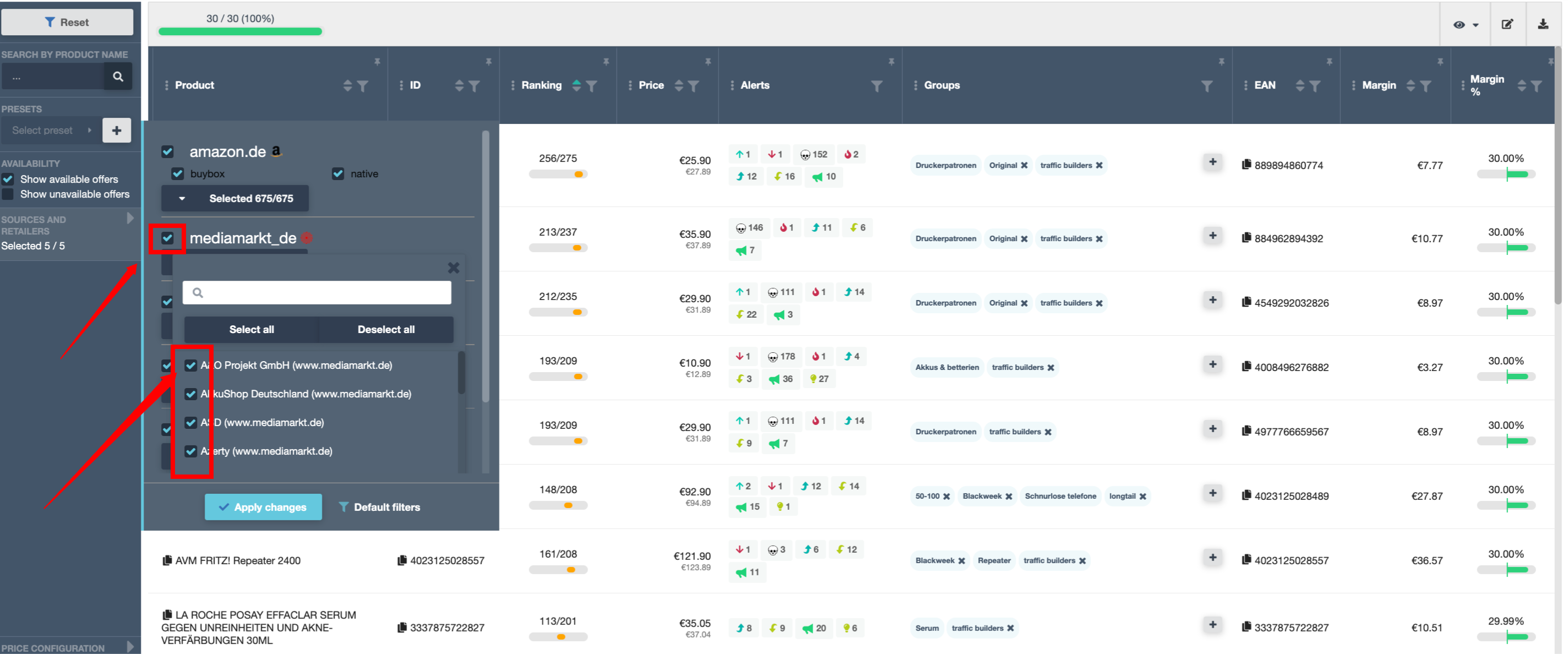This screenshot has height=654, width=1568.
Task: Expand the Sources and Retailers section
Action: click(x=129, y=219)
